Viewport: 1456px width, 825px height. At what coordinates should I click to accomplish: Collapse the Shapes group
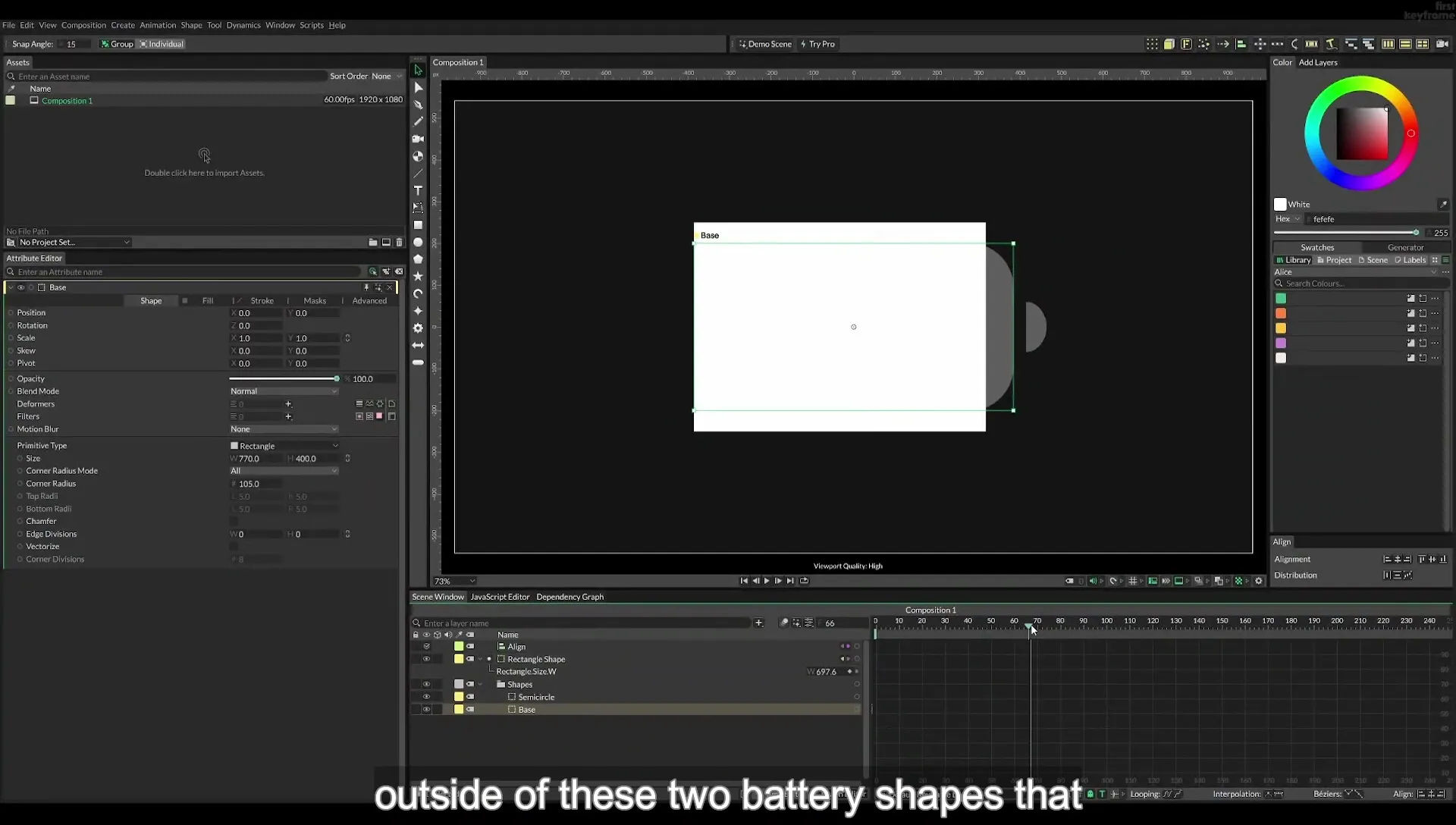pos(480,684)
